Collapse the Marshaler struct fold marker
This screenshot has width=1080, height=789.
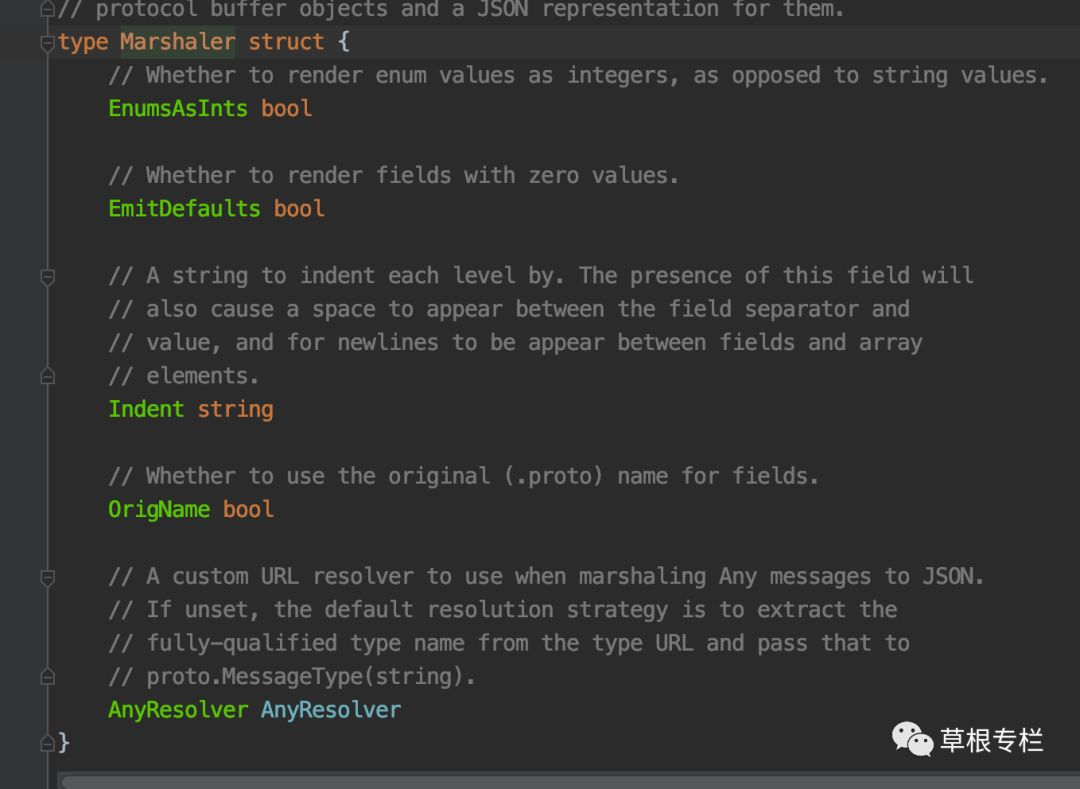[x=48, y=44]
